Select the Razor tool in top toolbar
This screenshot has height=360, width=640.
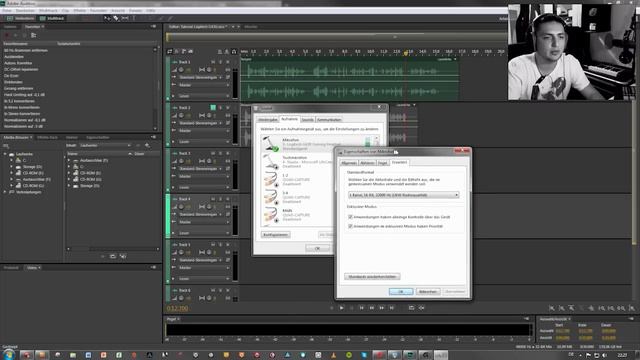point(116,18)
